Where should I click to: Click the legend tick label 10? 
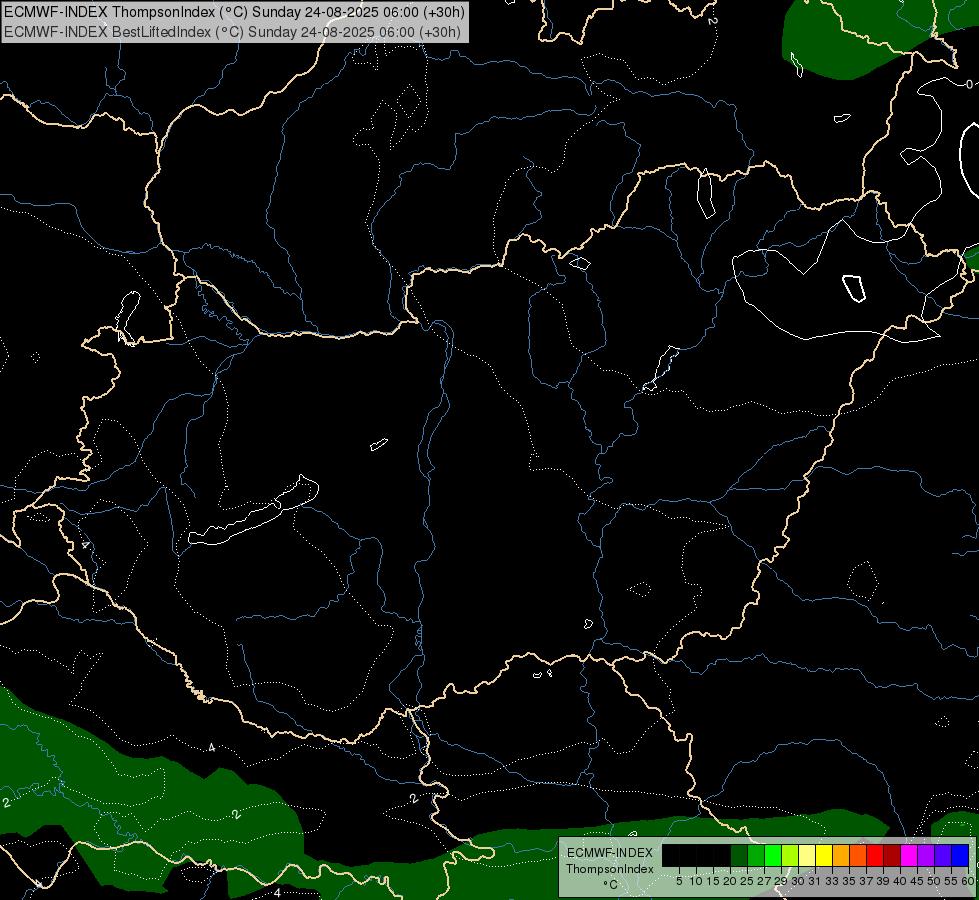pos(696,881)
